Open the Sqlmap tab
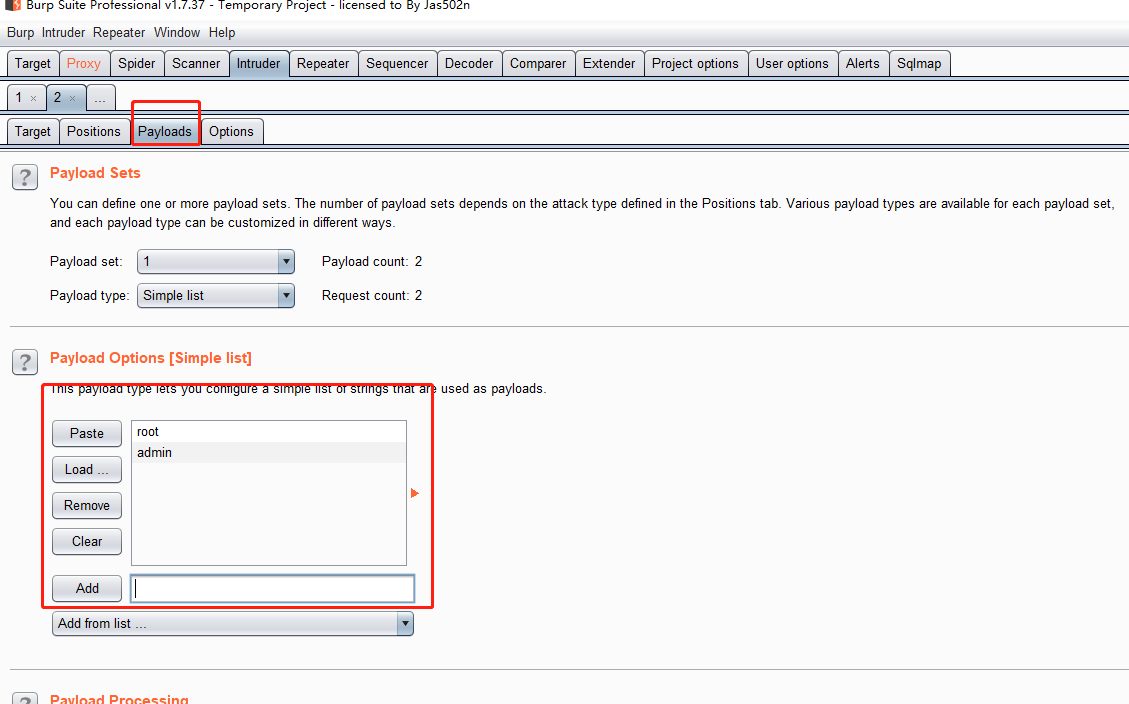The width and height of the screenshot is (1129, 704). pos(919,63)
